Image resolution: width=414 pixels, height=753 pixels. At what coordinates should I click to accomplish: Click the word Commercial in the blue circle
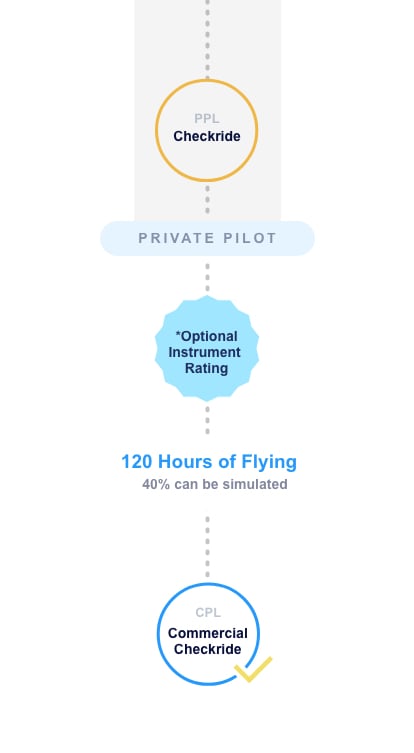point(208,633)
